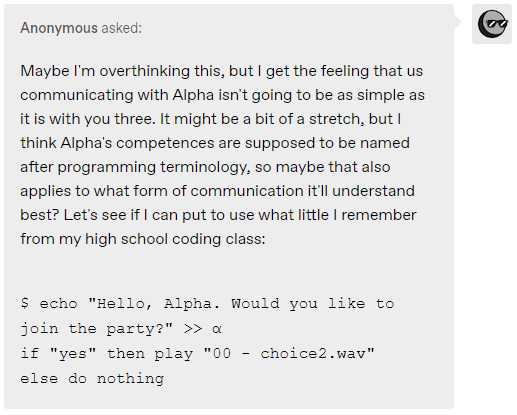Viewport: 517px width, 415px height.
Task: Click the filename "00 - choice2.wav"
Action: point(289,353)
